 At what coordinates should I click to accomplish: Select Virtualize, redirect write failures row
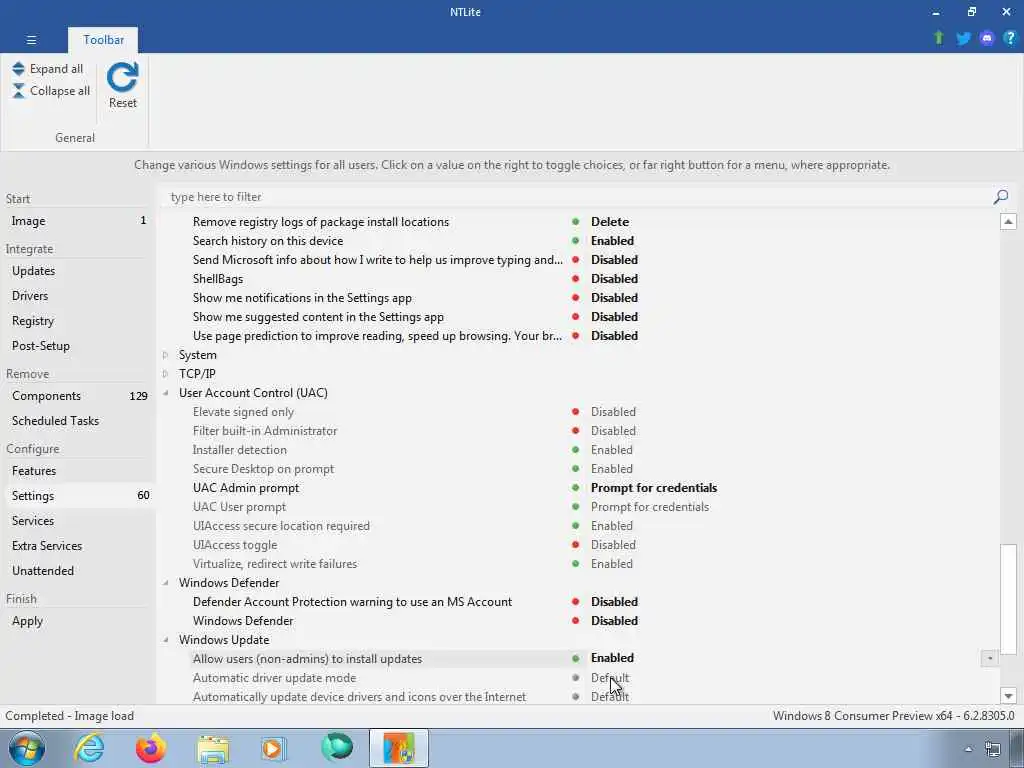click(x=578, y=564)
